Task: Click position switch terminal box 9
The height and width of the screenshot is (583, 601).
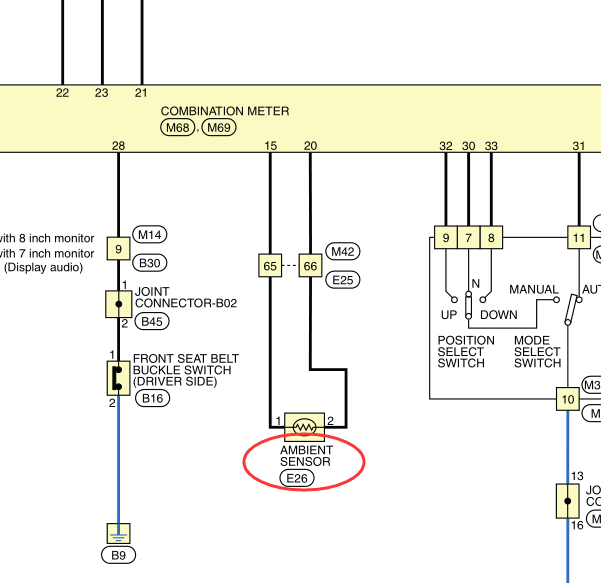Action: [x=446, y=237]
